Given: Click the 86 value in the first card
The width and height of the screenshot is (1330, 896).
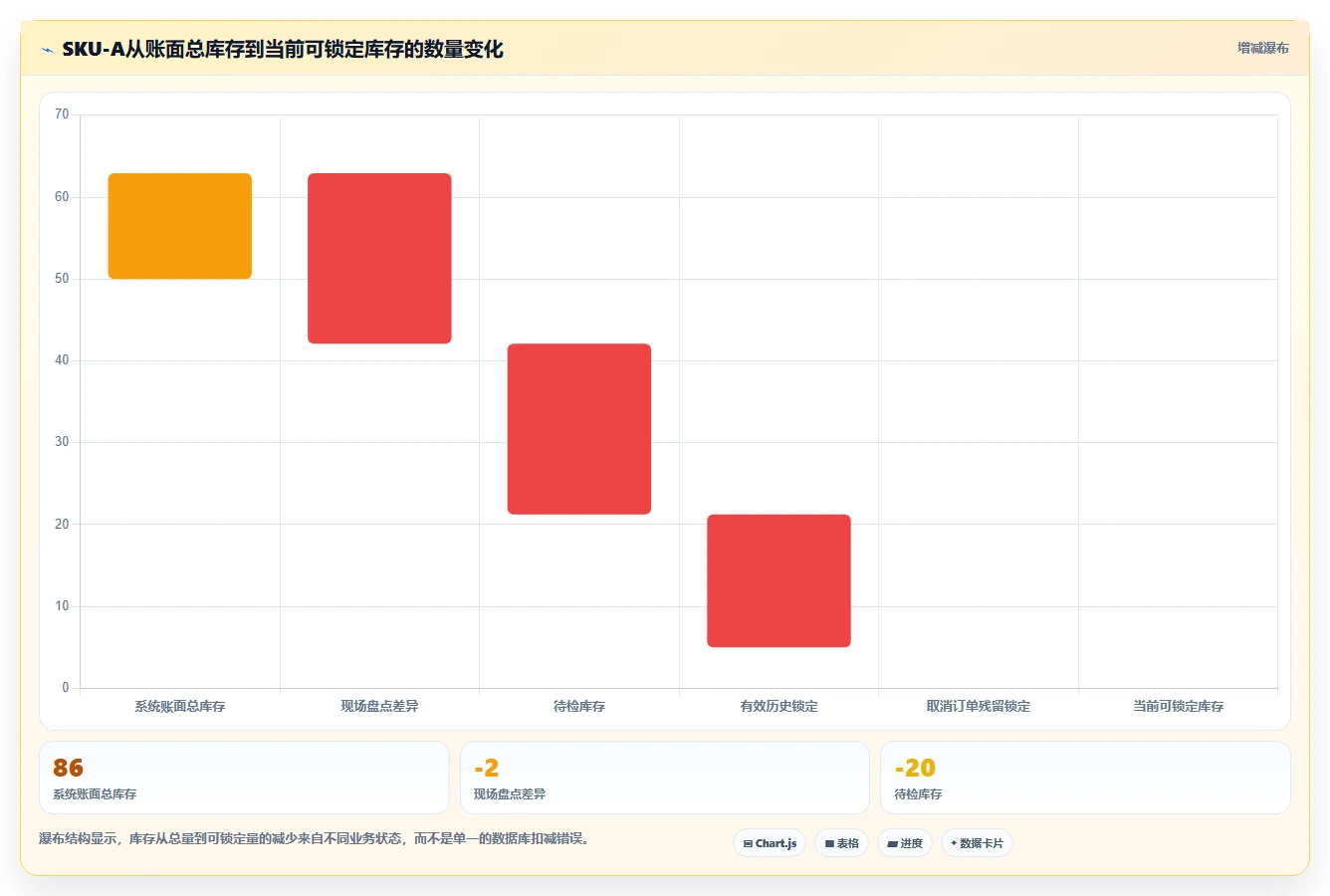Looking at the screenshot, I should tap(68, 768).
